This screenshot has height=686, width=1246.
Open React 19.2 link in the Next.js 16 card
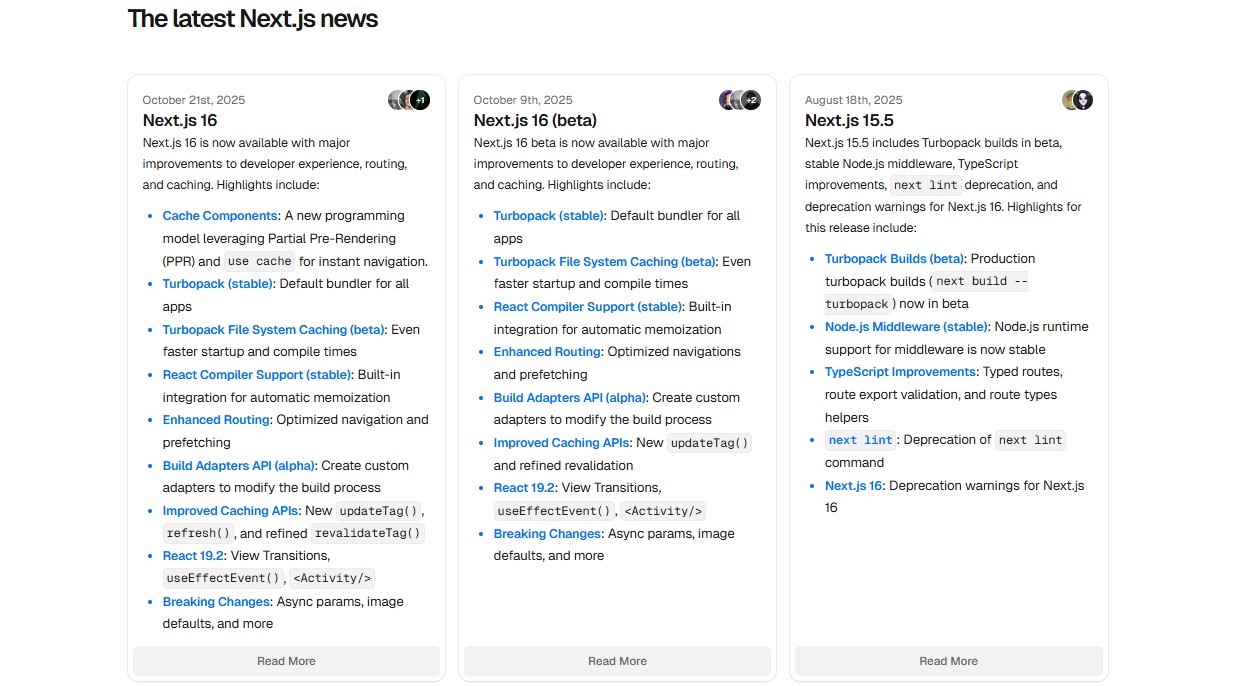193,556
